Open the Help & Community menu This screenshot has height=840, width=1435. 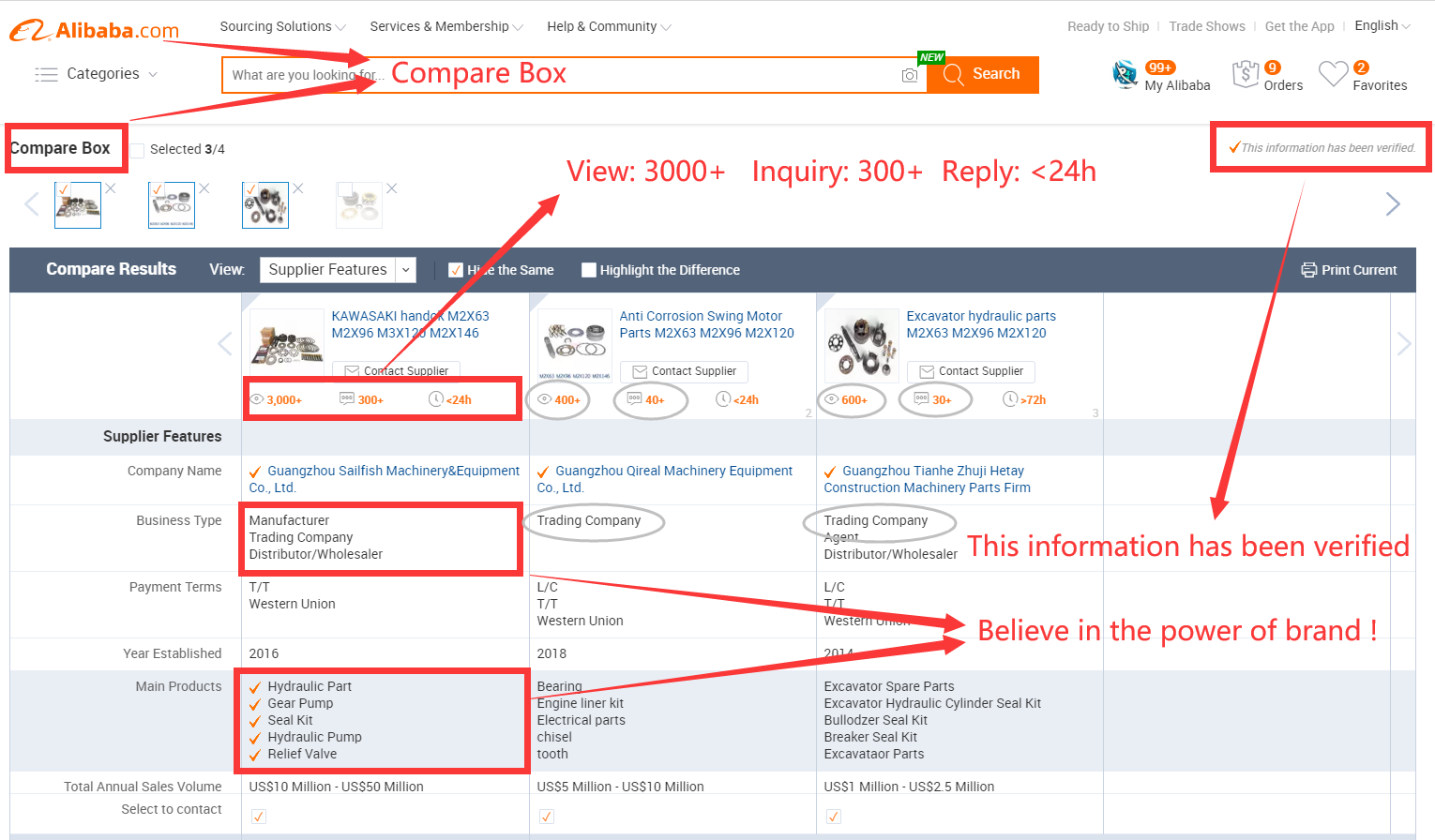pyautogui.click(x=609, y=26)
